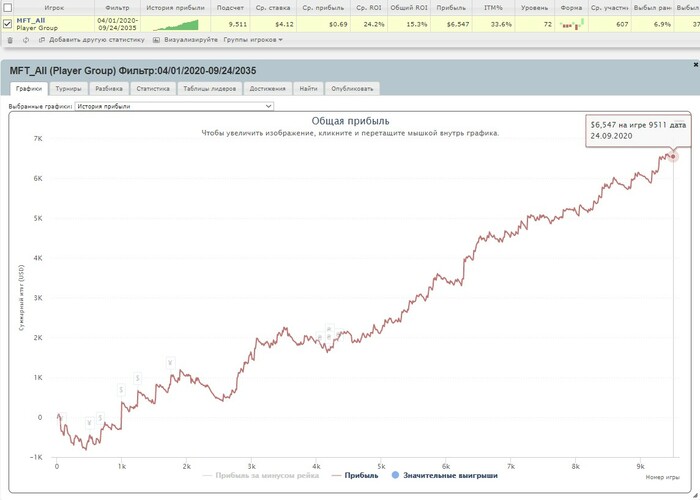Toggle the select-all checkbox in table header
700x500 pixels.
[7, 8]
